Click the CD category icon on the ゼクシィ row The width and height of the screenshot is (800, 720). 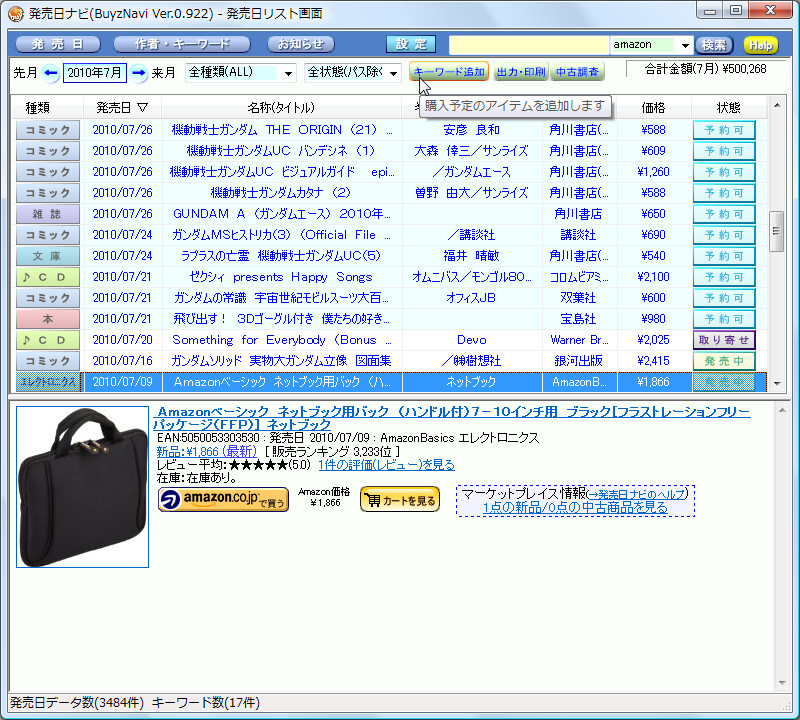(x=46, y=277)
